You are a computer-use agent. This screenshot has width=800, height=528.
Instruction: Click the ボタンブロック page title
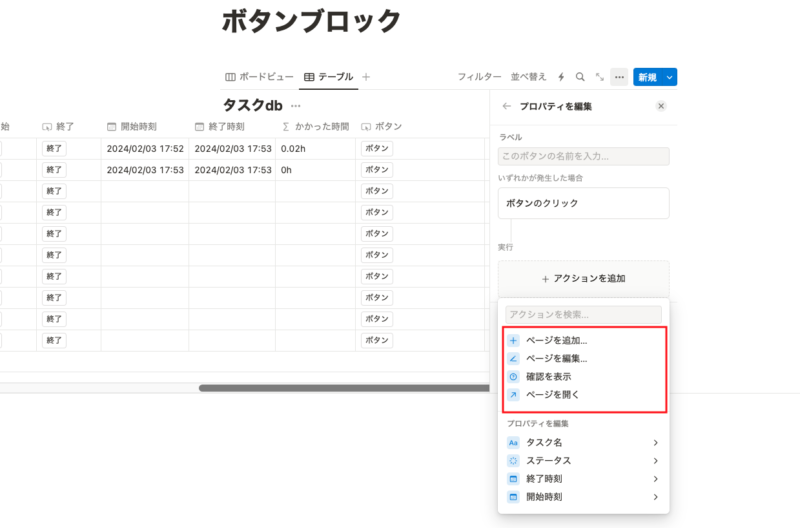pos(311,21)
